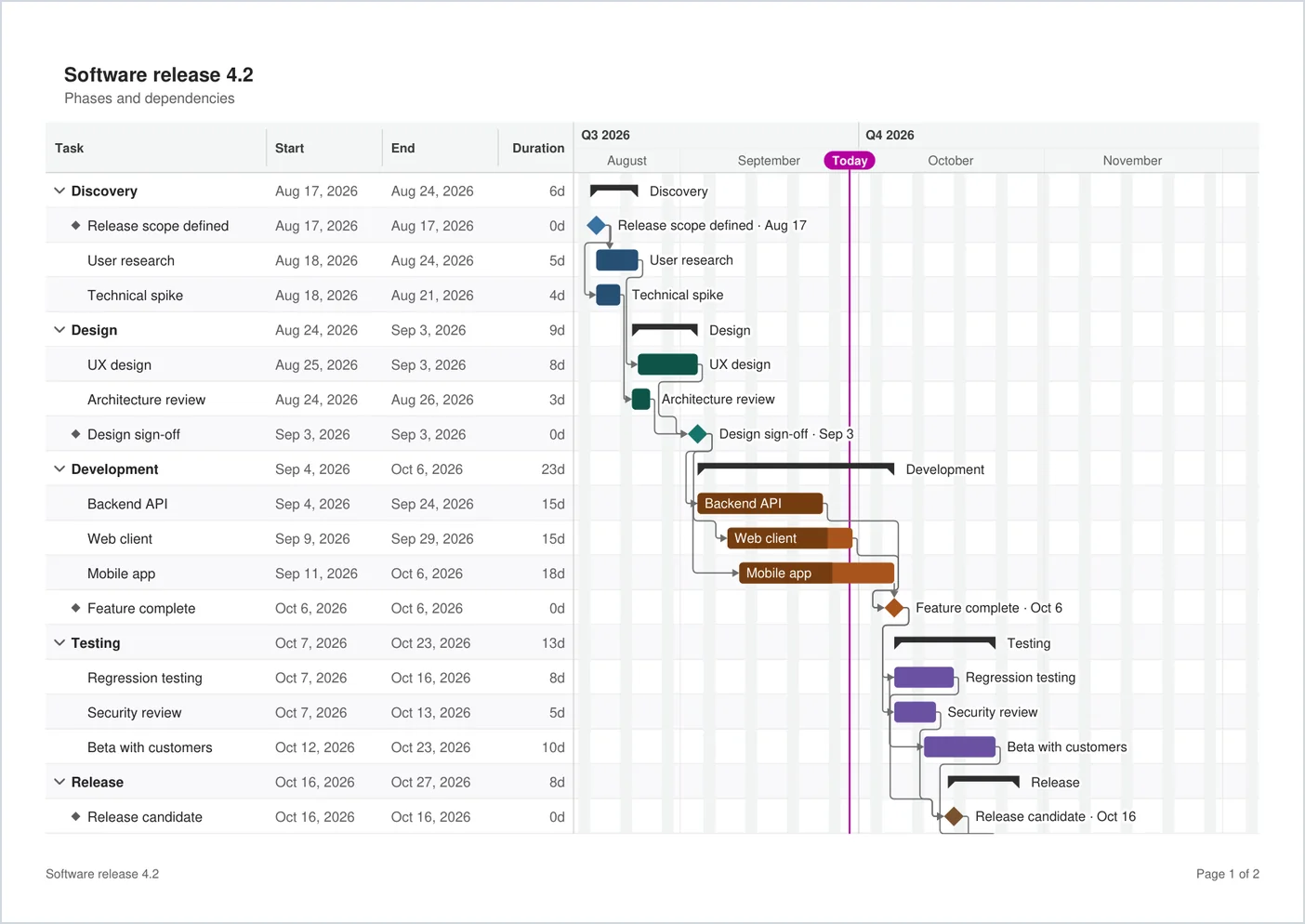The width and height of the screenshot is (1305, 924).
Task: Click the Design sign-off milestone diamond in the chart
Action: pyautogui.click(x=698, y=434)
